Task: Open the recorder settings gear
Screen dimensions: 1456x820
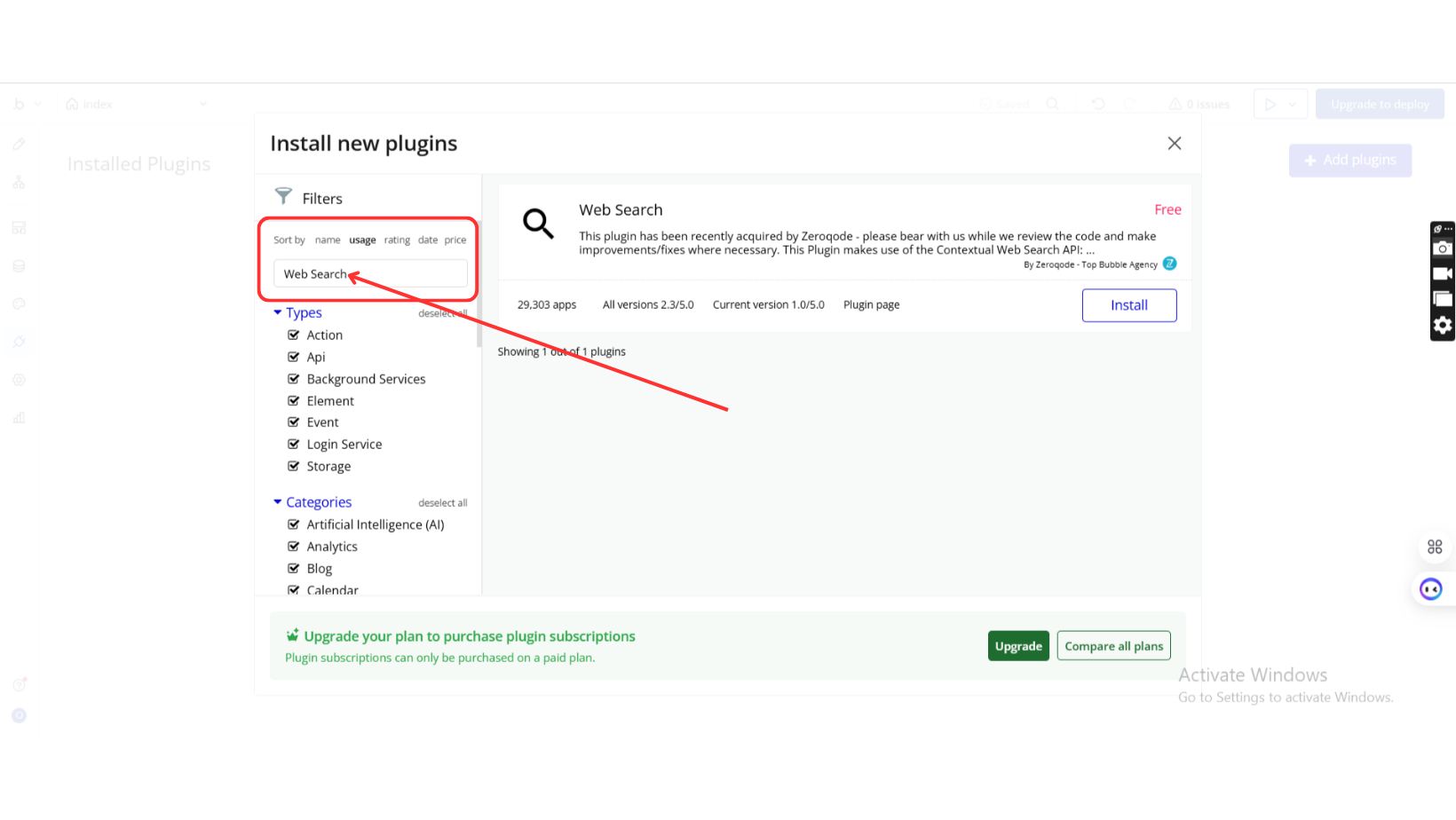Action: click(1443, 325)
